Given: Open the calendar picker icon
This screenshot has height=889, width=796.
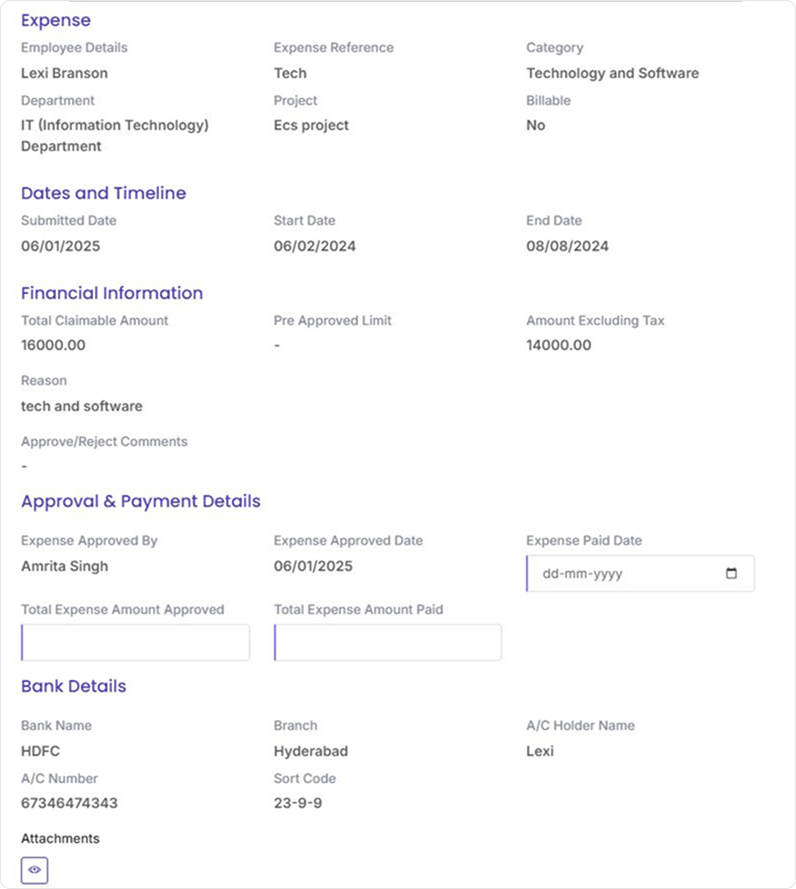Looking at the screenshot, I should point(731,574).
